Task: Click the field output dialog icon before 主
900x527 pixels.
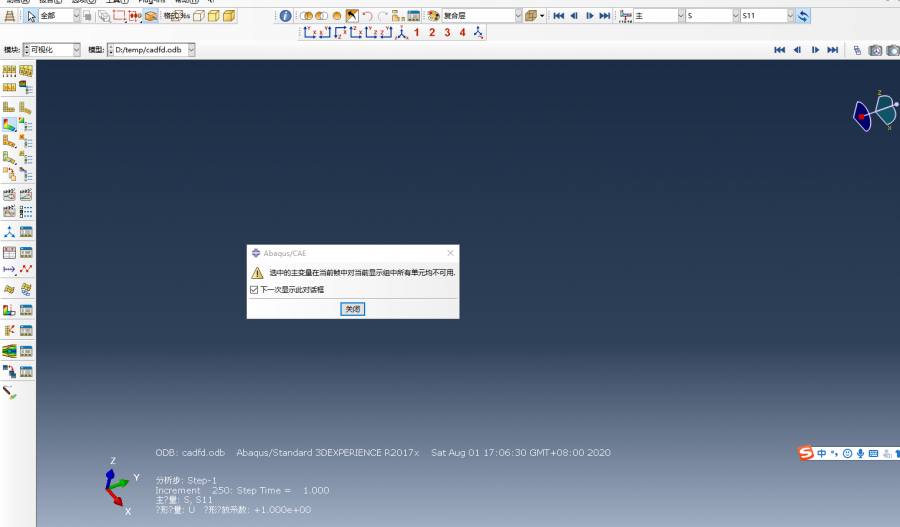Action: tap(626, 16)
